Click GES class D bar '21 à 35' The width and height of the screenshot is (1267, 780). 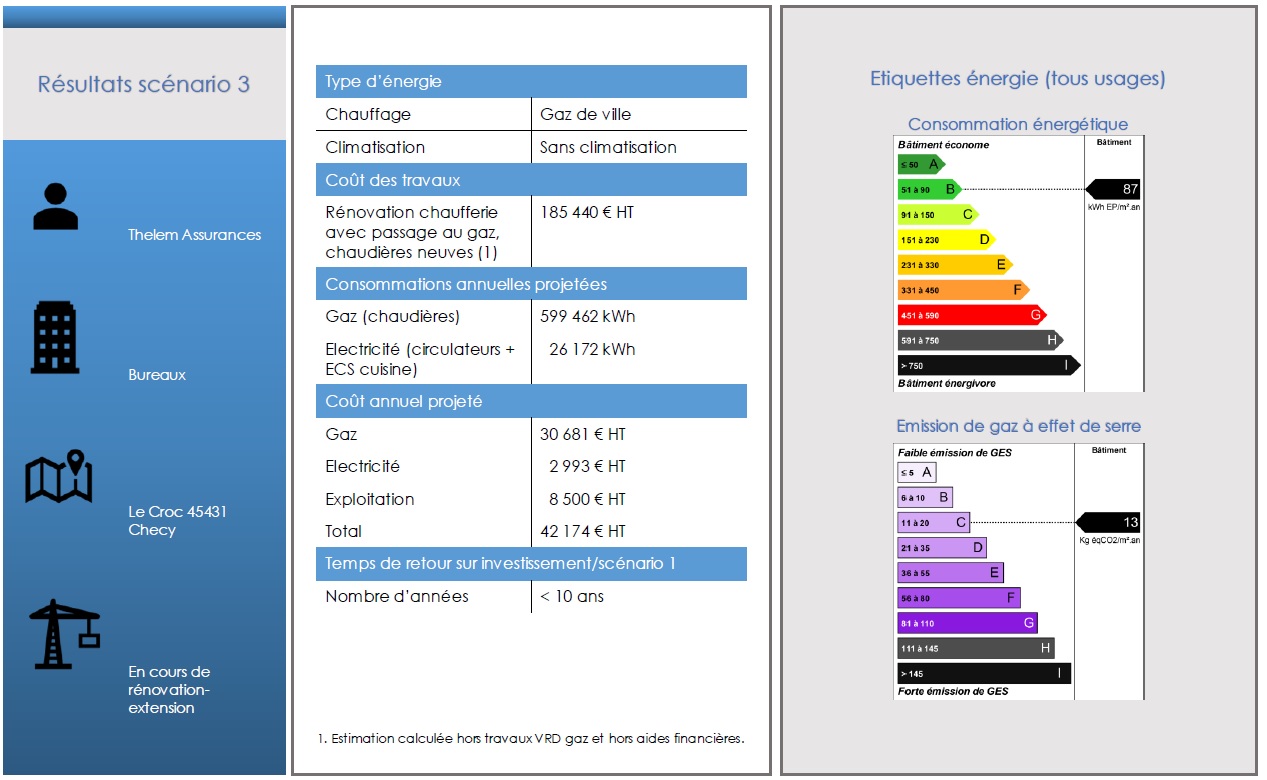942,547
